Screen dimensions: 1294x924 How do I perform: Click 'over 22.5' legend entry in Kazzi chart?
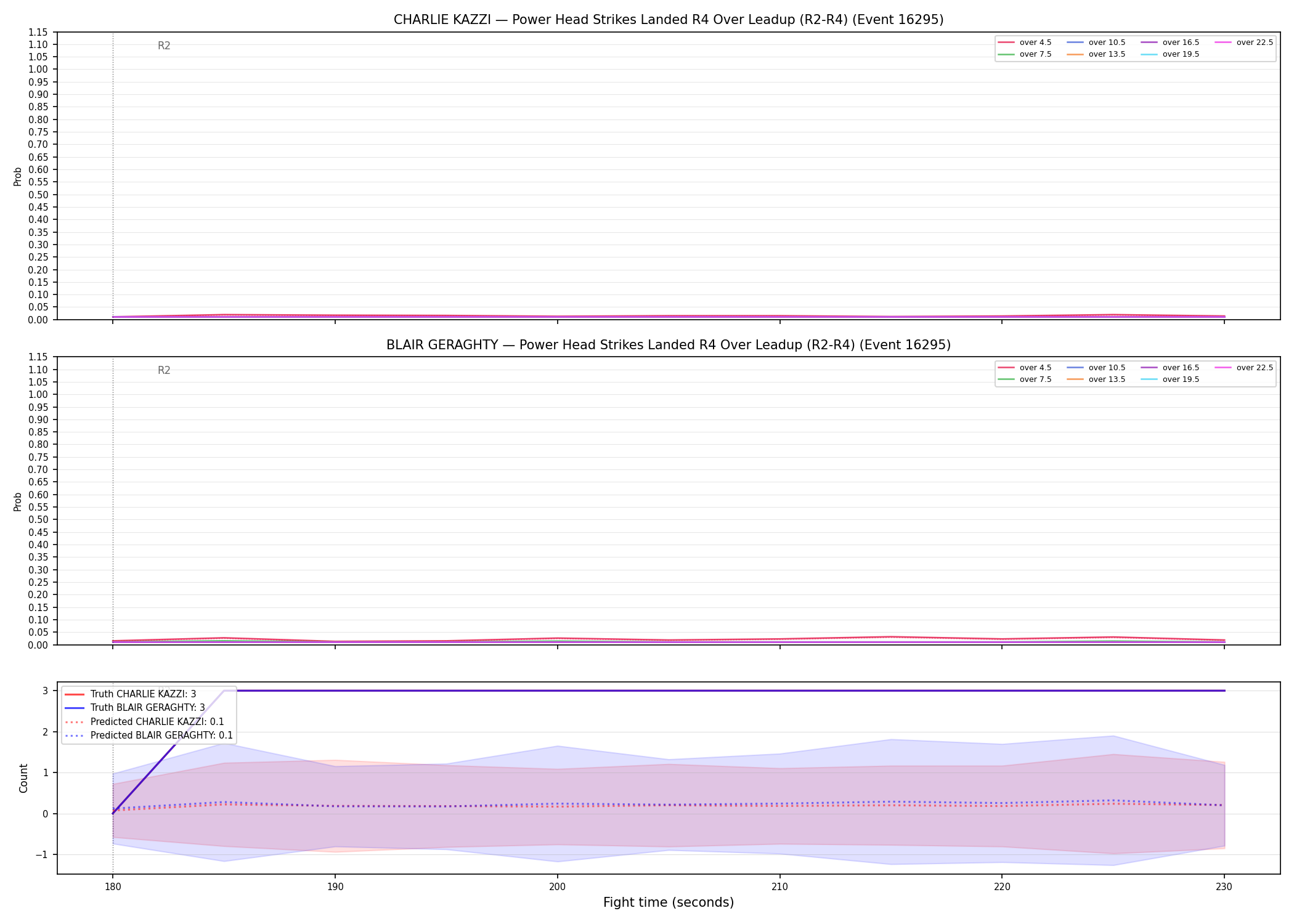pos(1244,43)
